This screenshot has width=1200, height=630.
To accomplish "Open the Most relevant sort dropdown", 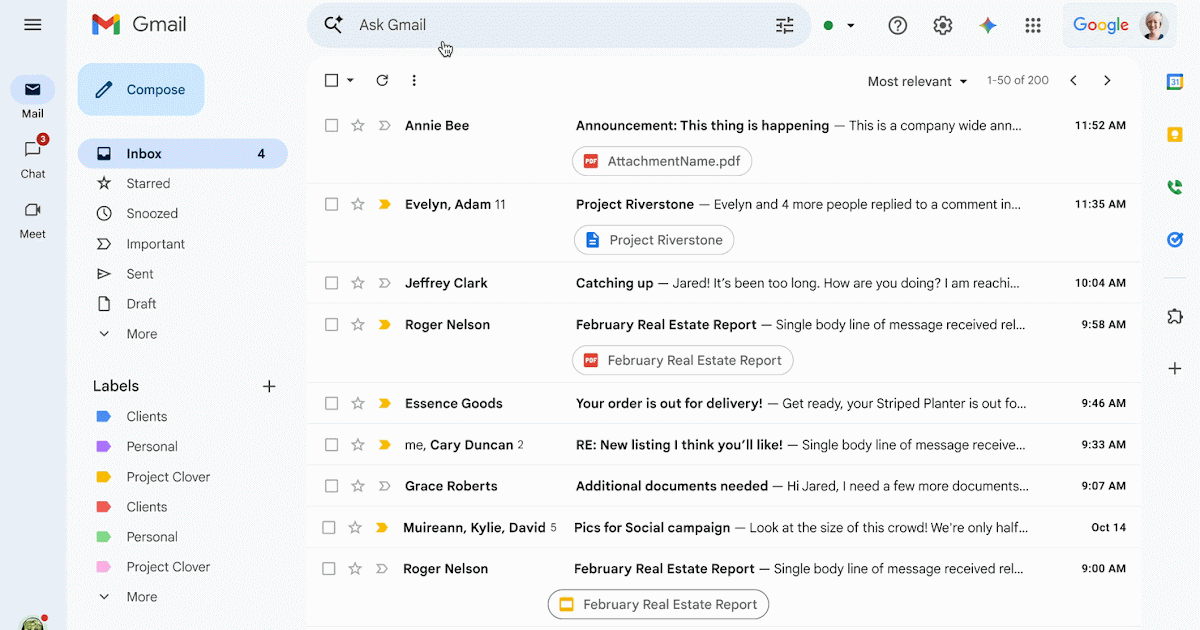I will point(917,82).
